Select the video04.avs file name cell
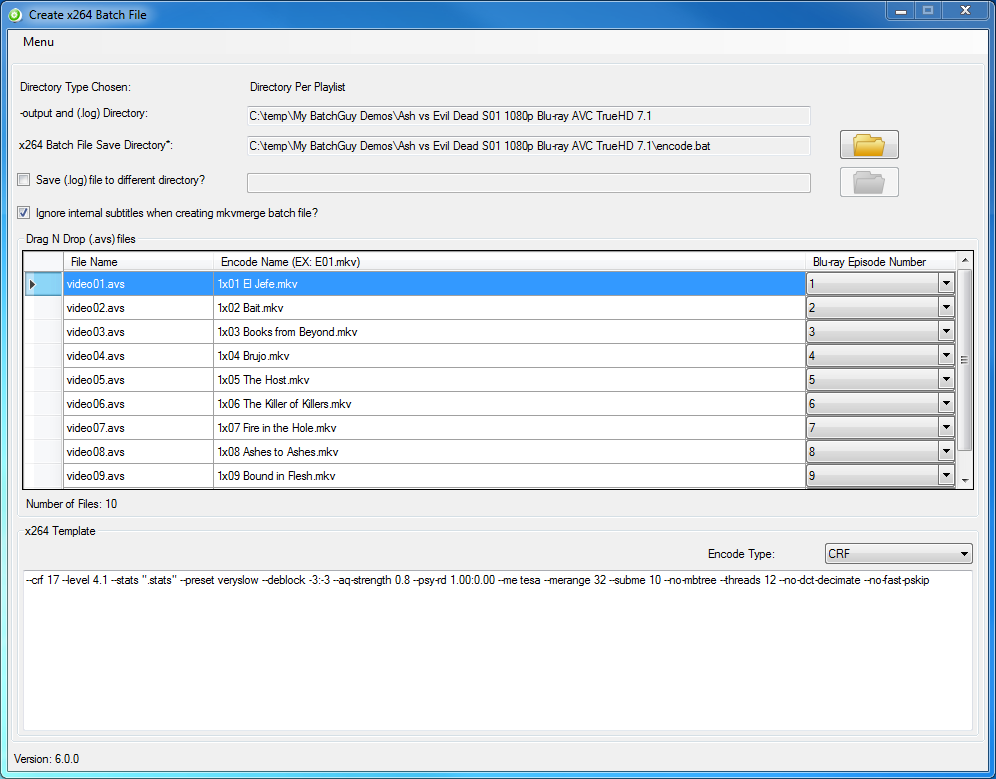 tap(138, 356)
